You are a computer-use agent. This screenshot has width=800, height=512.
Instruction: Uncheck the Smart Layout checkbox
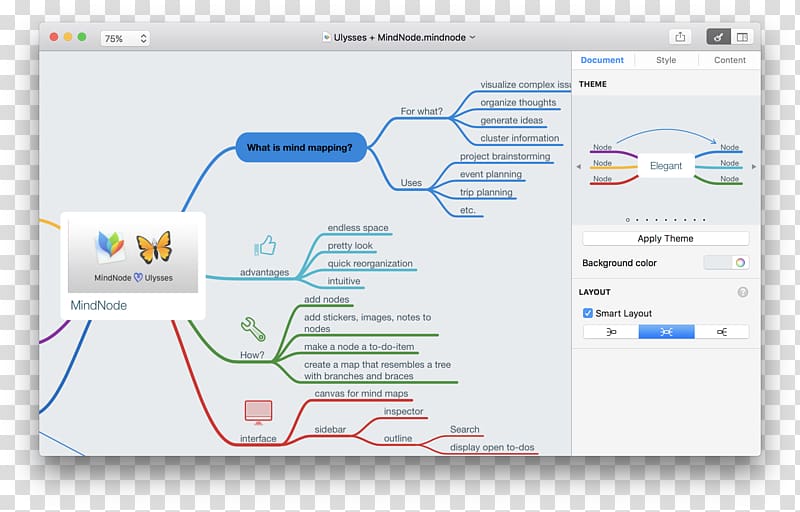pyautogui.click(x=588, y=313)
